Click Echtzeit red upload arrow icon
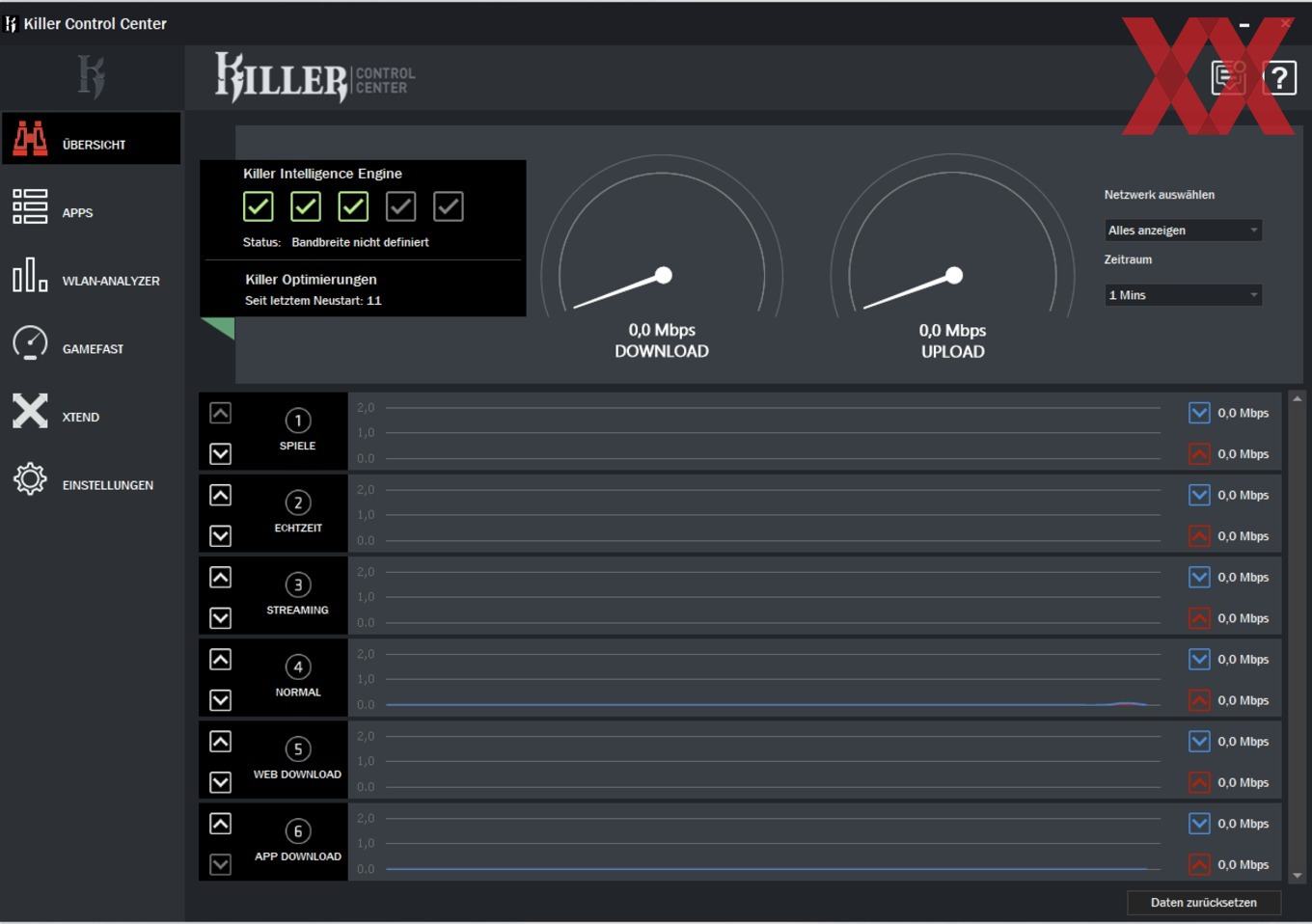 (x=1199, y=535)
